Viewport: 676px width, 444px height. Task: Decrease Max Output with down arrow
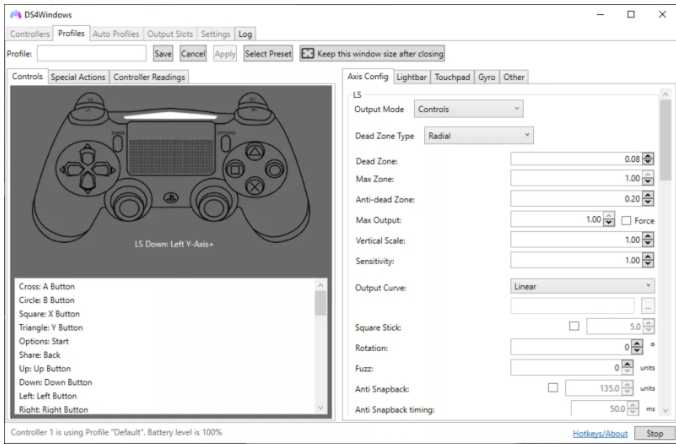point(609,223)
